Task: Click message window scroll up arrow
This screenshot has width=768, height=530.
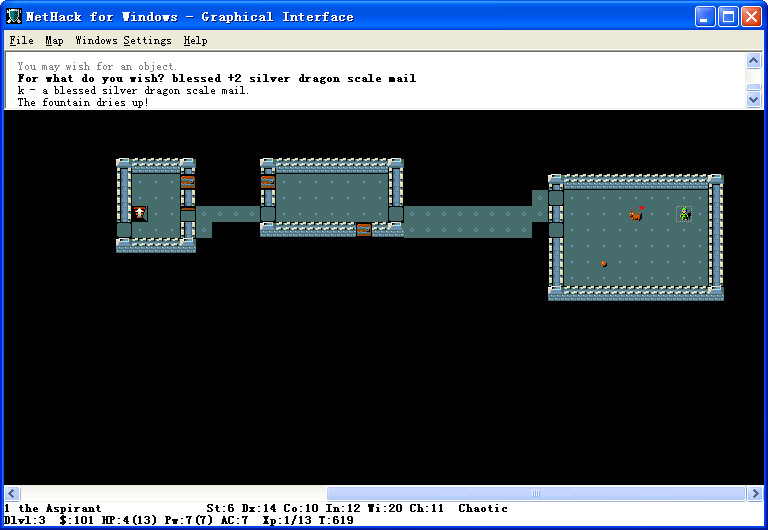Action: coord(753,61)
